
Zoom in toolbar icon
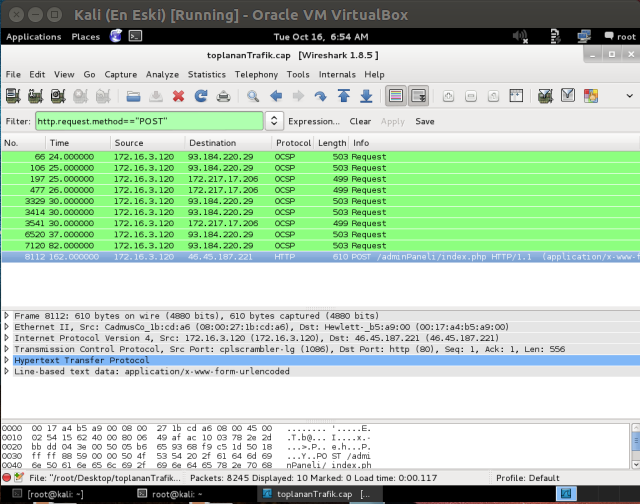448,96
